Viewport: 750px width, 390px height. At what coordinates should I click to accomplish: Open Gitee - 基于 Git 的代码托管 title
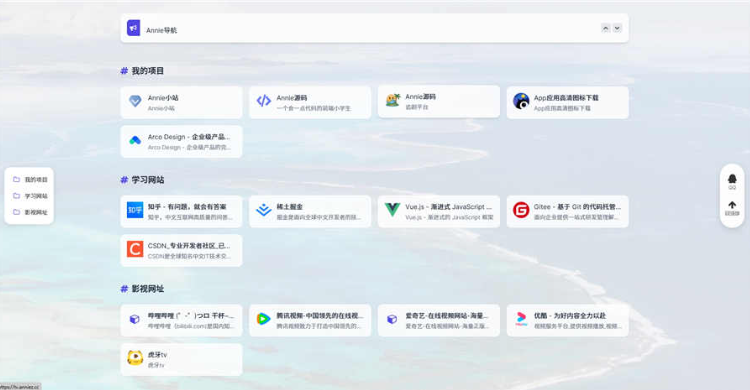577,207
